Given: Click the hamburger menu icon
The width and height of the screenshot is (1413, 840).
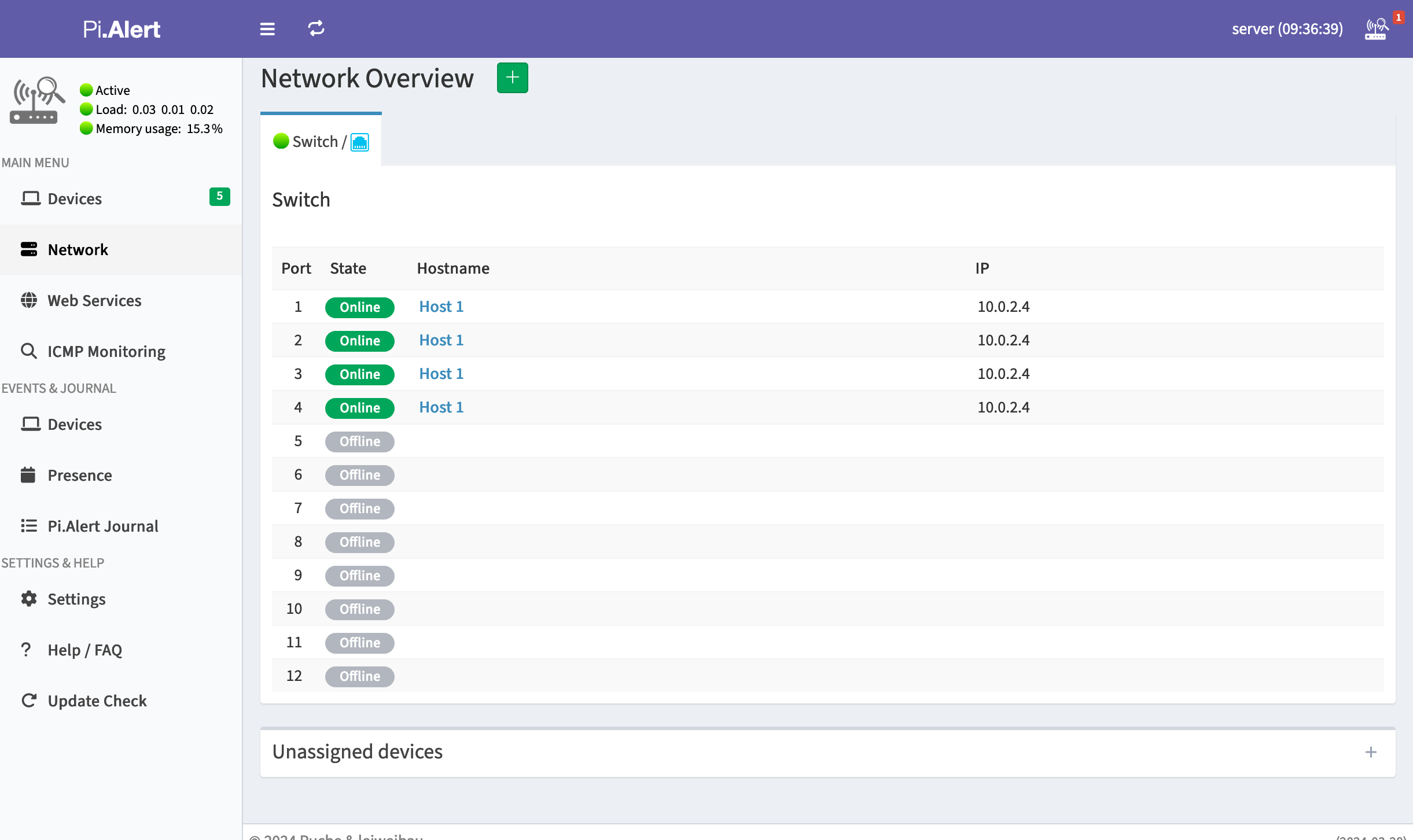Looking at the screenshot, I should (x=267, y=29).
